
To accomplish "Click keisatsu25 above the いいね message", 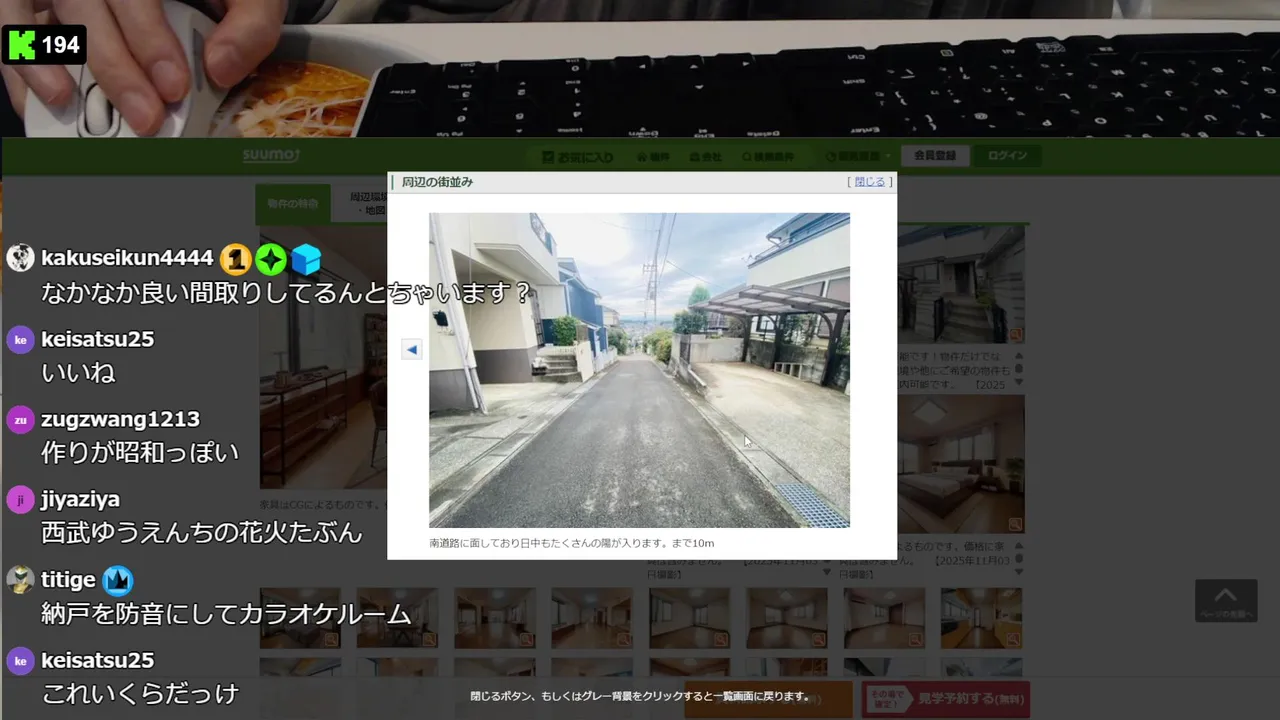I will point(97,339).
